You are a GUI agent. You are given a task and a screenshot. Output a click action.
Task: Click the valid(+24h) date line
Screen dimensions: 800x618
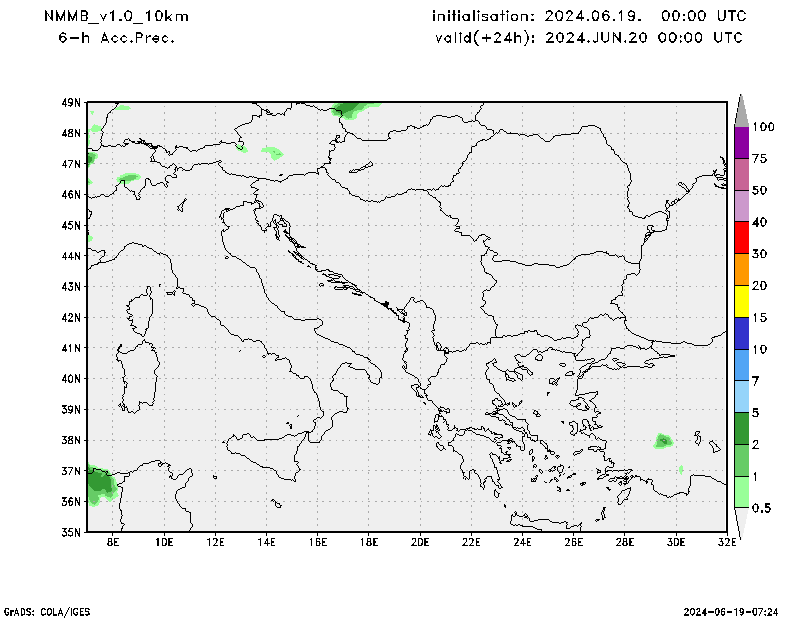(x=588, y=37)
